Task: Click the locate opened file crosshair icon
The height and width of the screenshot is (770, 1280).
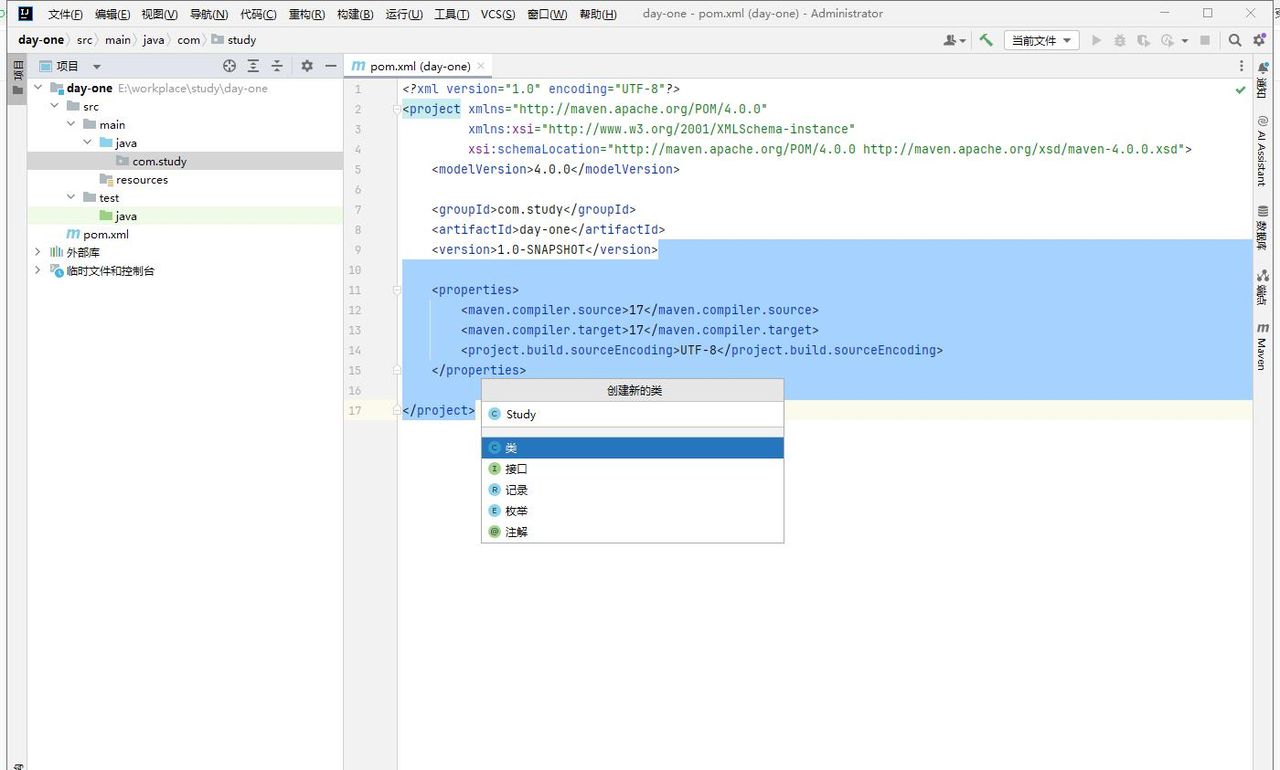Action: pos(229,66)
